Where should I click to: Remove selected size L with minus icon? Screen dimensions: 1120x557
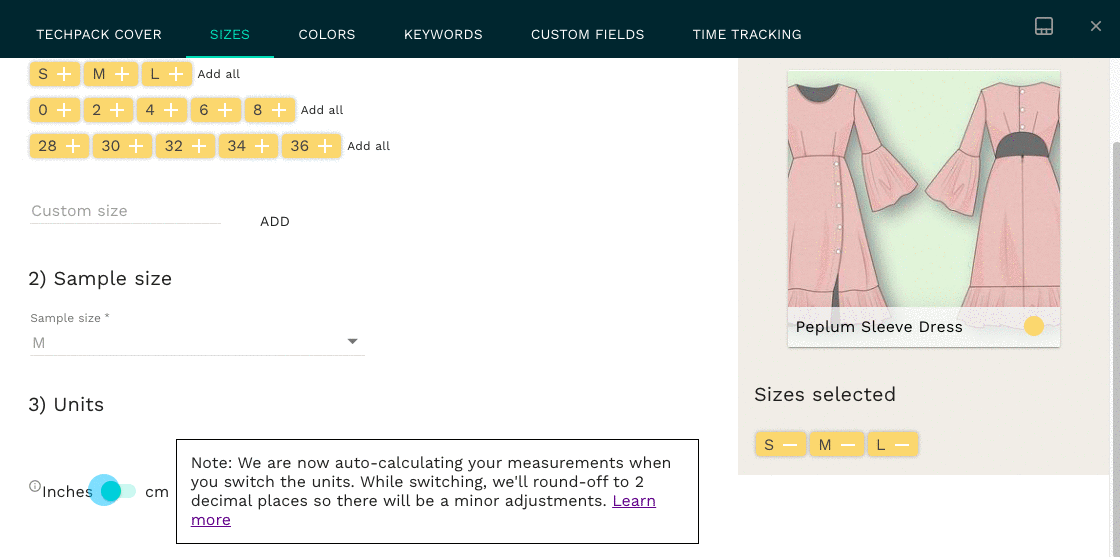tap(901, 445)
